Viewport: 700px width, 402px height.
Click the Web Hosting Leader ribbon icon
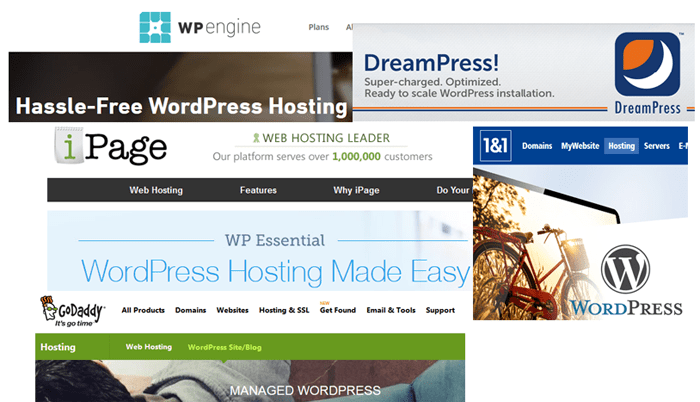256,138
